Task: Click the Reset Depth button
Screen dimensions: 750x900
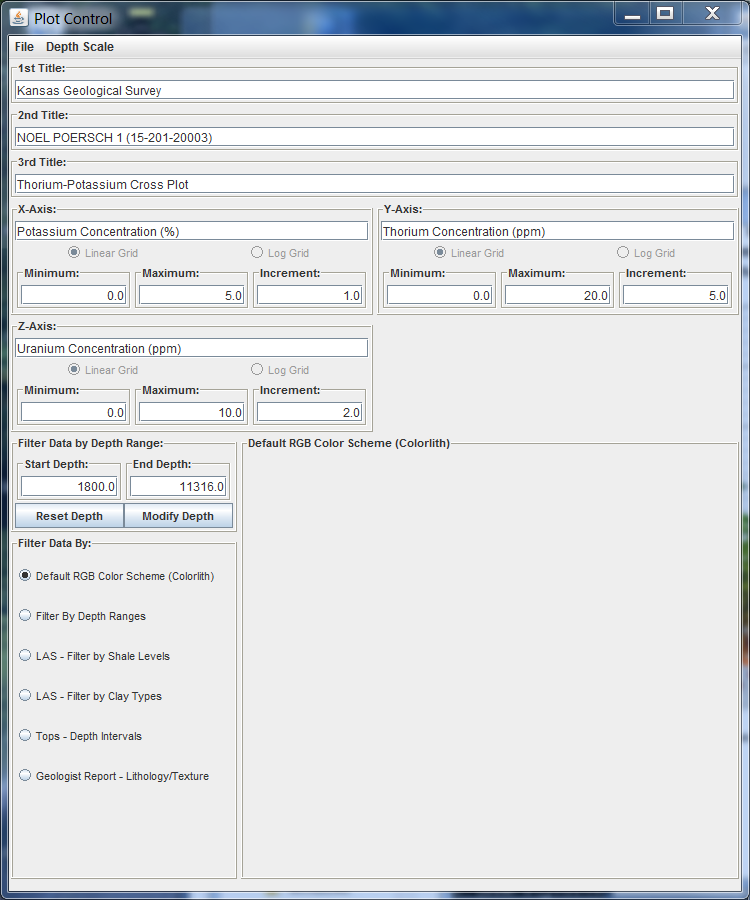Action: (69, 515)
